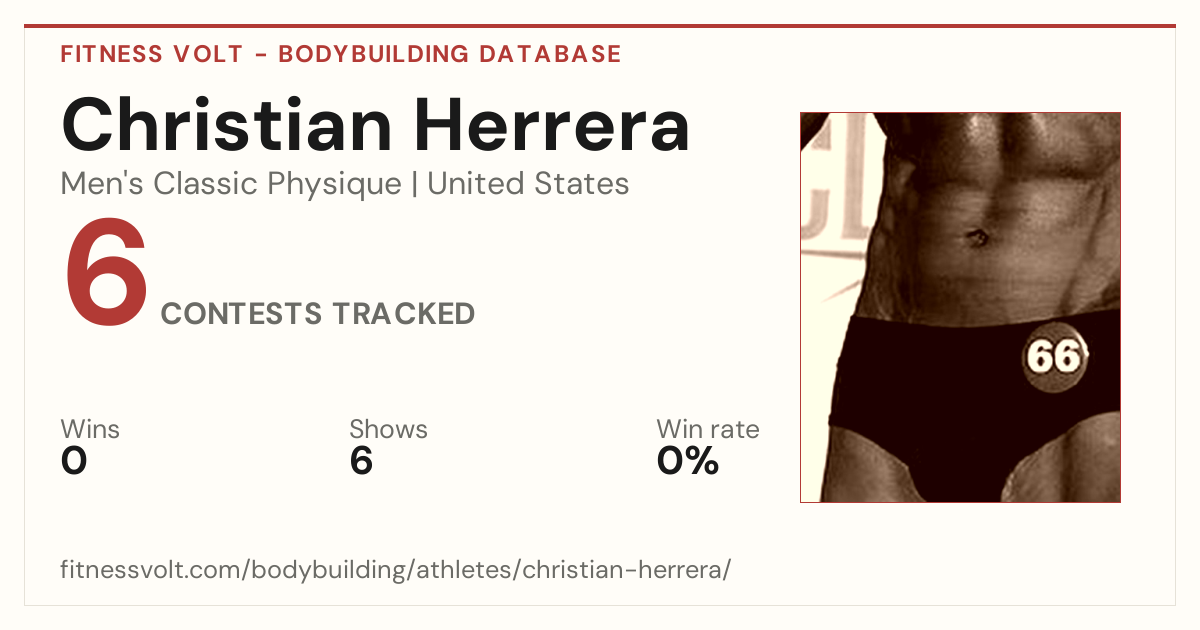1200x630 pixels.
Task: Click the athlete photo thumbnail
Action: pos(960,307)
